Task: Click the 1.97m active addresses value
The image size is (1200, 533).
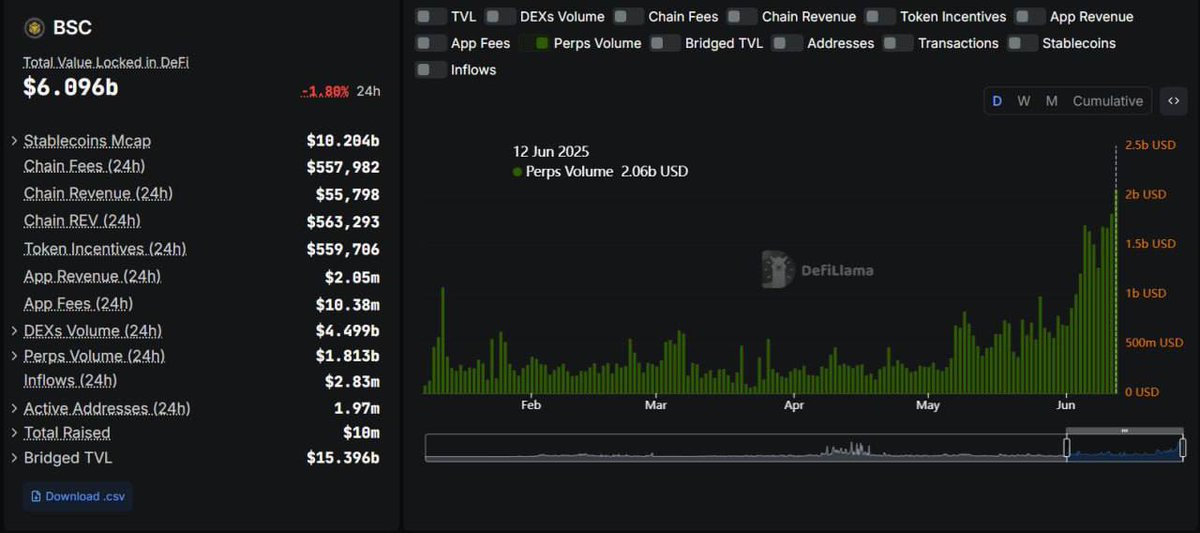Action: (x=357, y=408)
